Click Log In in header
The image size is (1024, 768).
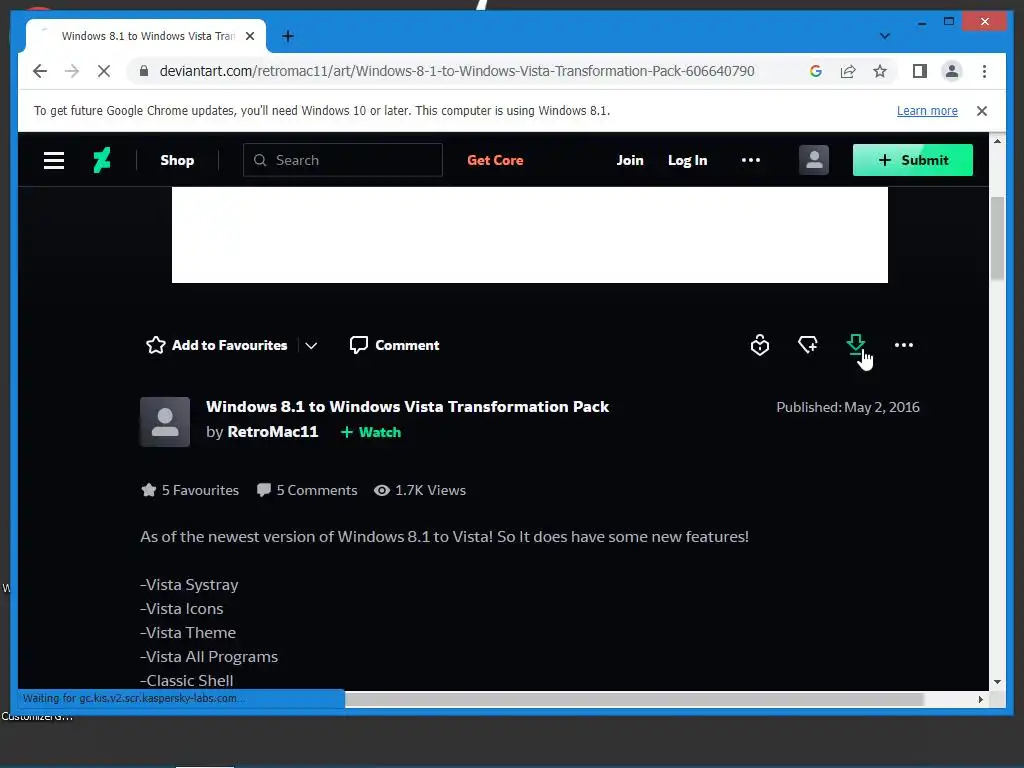click(687, 160)
